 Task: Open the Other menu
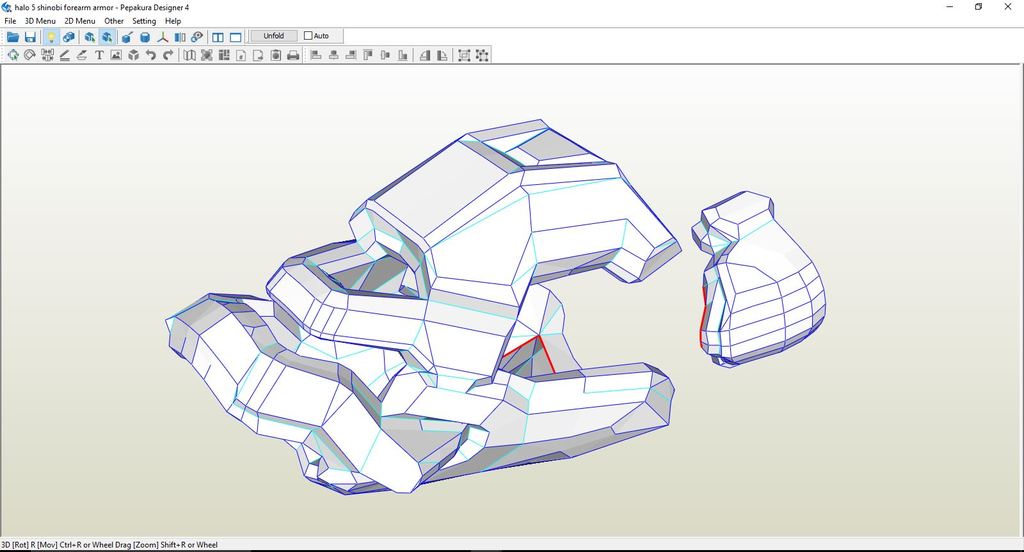(114, 21)
